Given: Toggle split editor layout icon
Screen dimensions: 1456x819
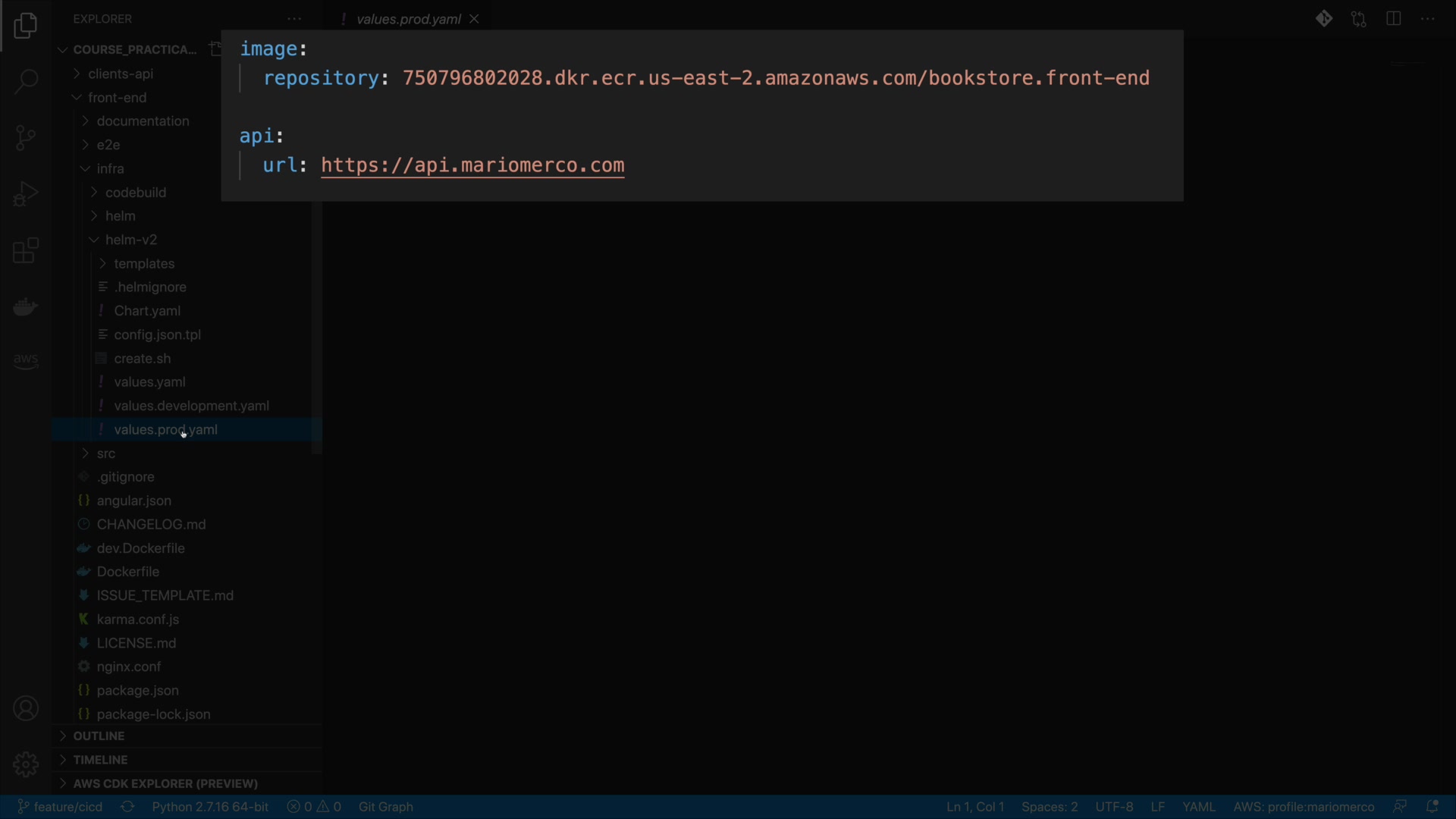Looking at the screenshot, I should [1393, 19].
